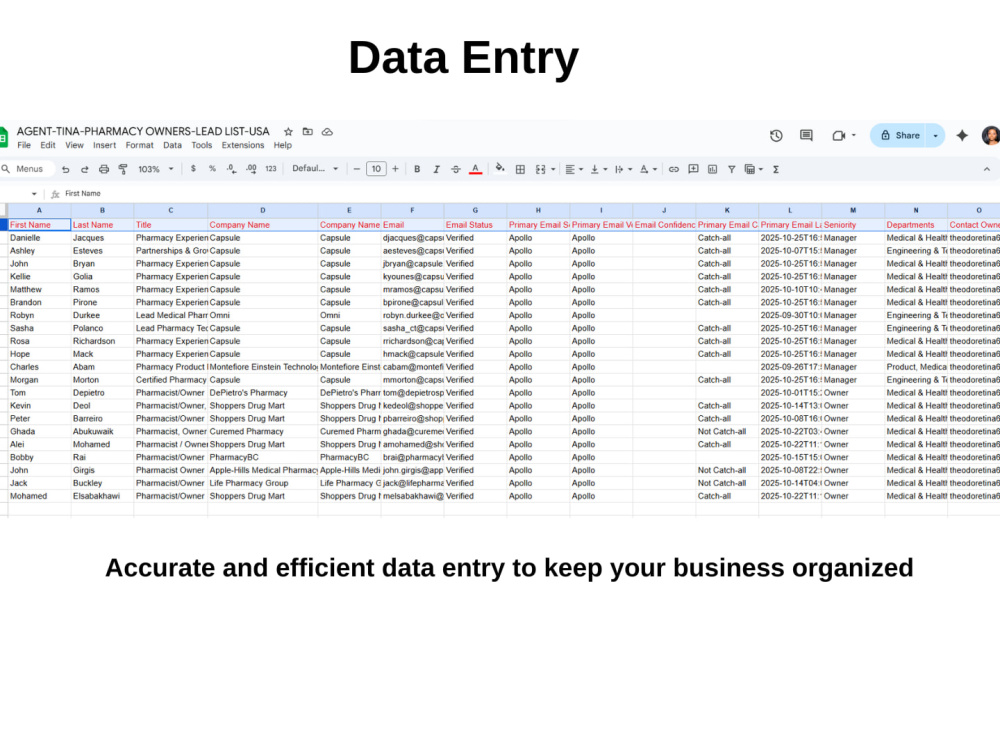Open the Edit menu

[x=48, y=145]
